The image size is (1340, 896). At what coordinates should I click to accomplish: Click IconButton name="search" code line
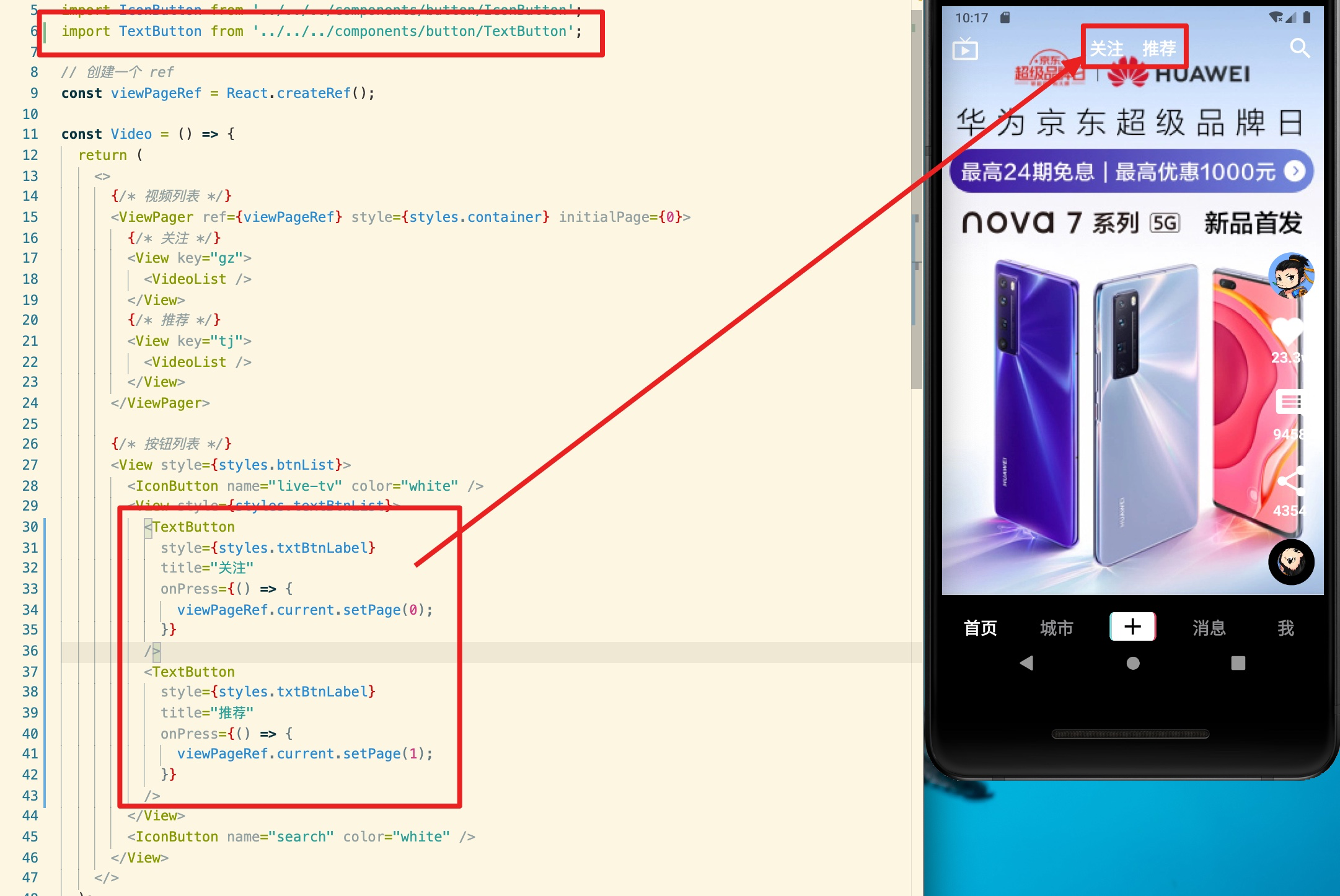coord(301,837)
